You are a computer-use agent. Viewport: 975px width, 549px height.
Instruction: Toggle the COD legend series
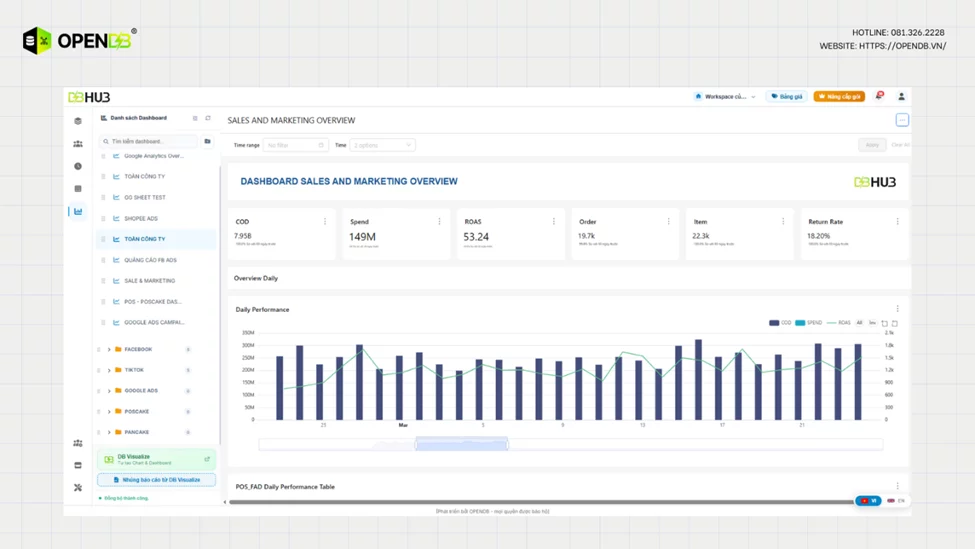(780, 323)
